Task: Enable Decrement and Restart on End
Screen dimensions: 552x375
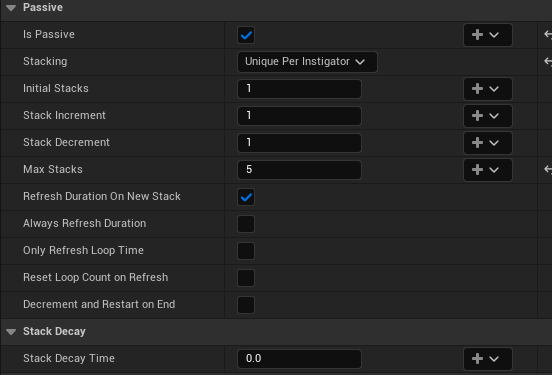Action: coord(246,305)
